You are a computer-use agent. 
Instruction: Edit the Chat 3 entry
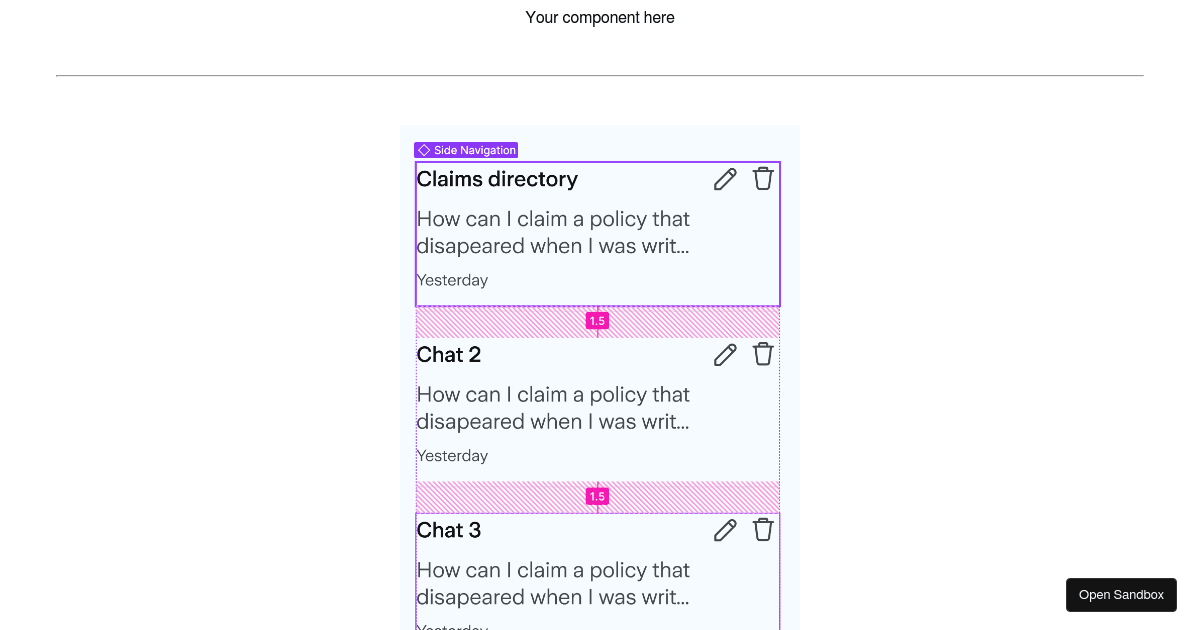point(725,530)
